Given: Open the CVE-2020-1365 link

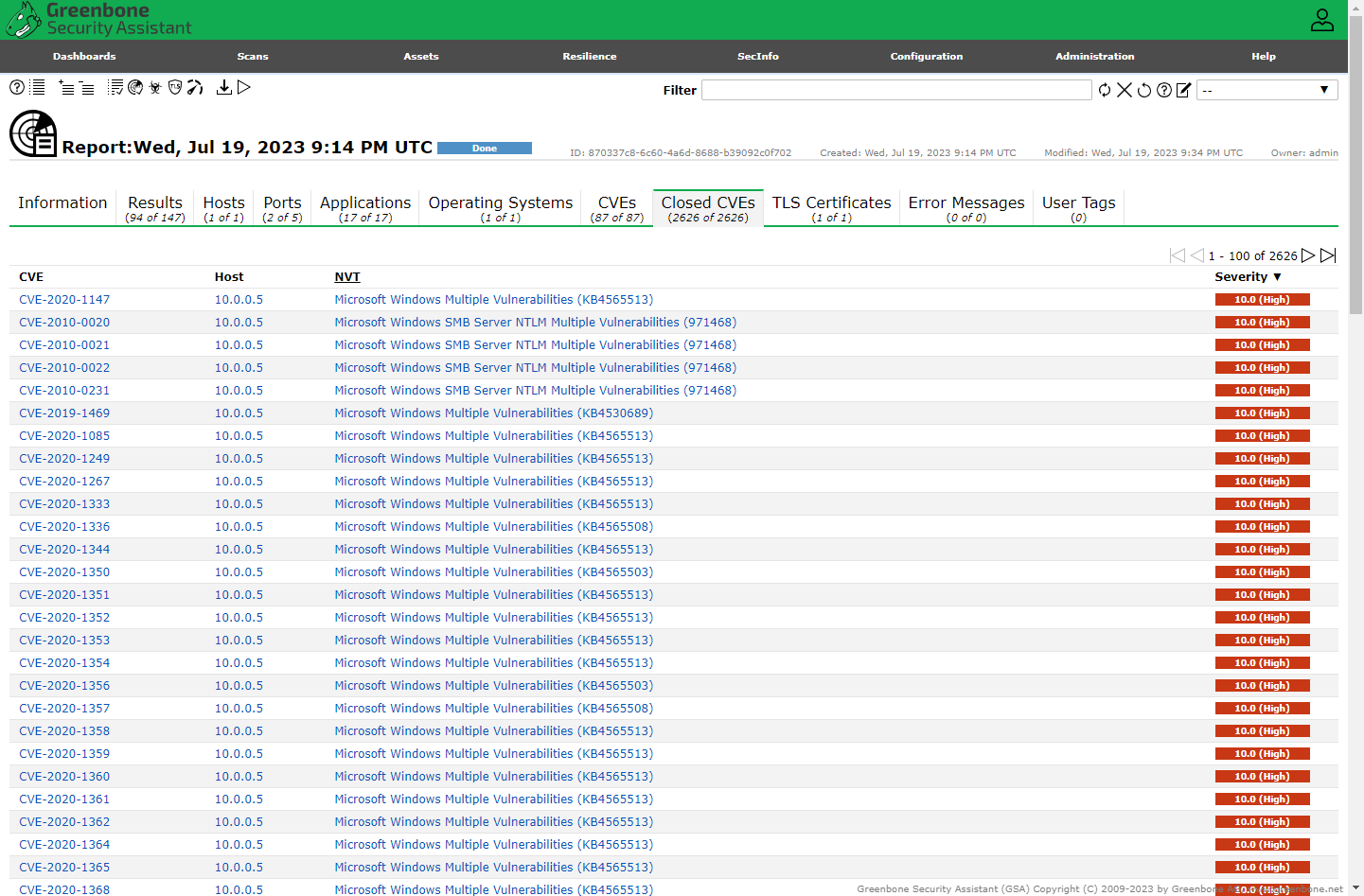Looking at the screenshot, I should pos(64,868).
